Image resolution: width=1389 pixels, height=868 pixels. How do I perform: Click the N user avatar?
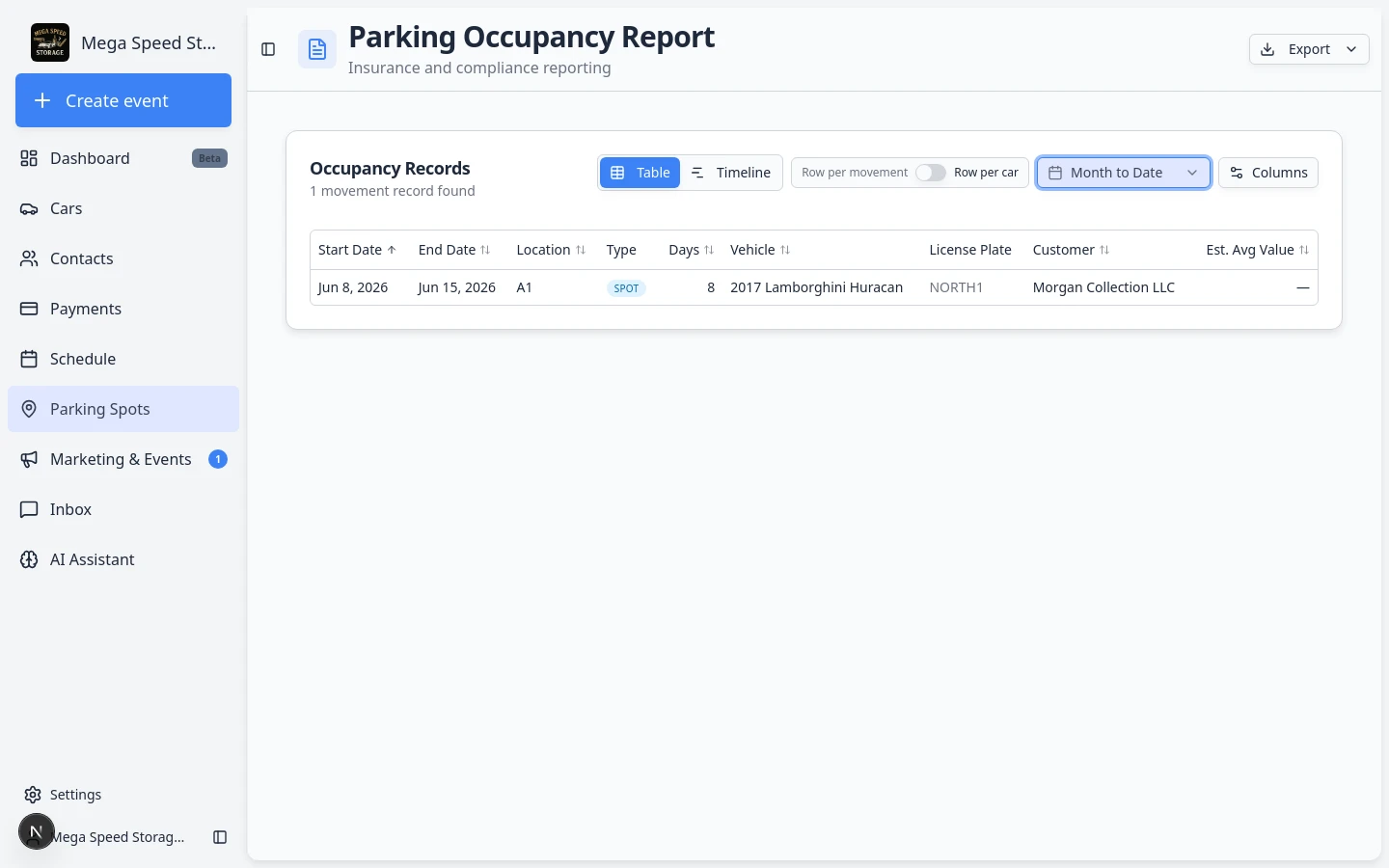[37, 831]
